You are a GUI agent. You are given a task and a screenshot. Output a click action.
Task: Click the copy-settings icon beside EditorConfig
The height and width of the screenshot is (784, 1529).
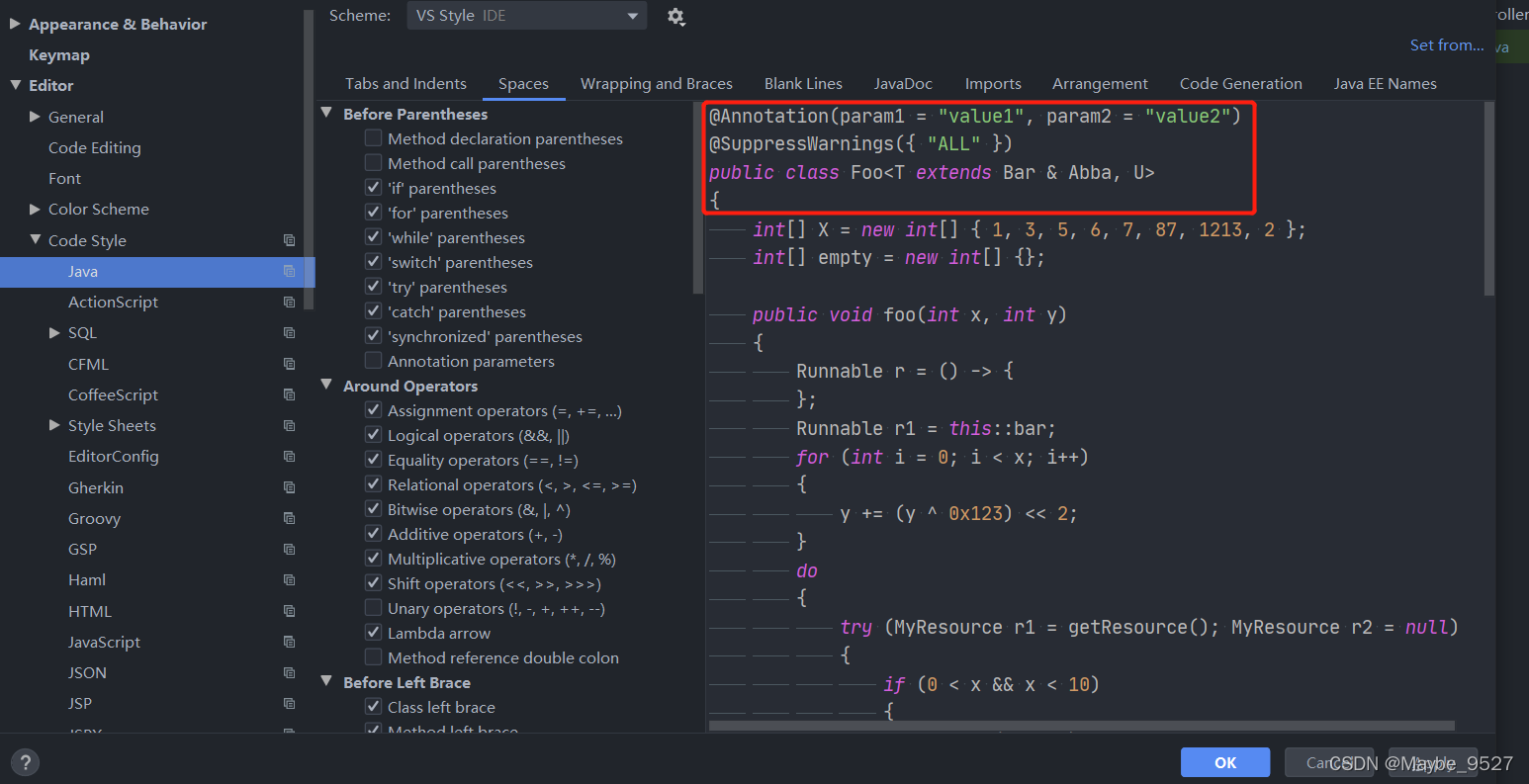[289, 456]
